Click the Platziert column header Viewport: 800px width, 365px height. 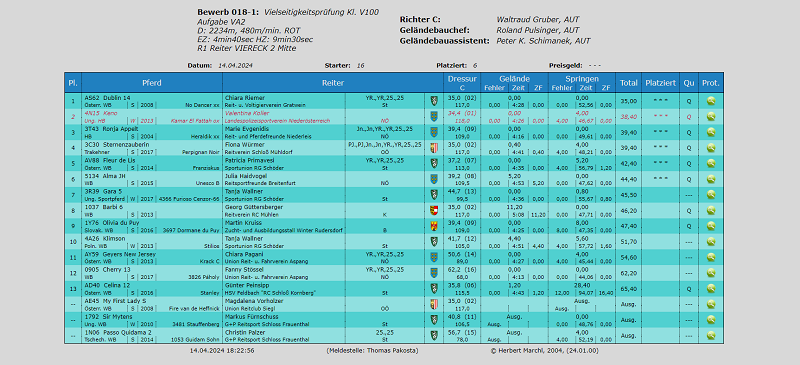pos(661,83)
